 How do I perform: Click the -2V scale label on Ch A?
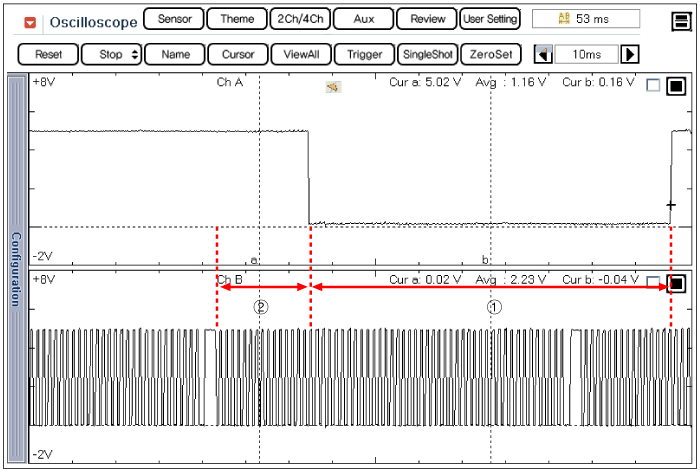(43, 256)
